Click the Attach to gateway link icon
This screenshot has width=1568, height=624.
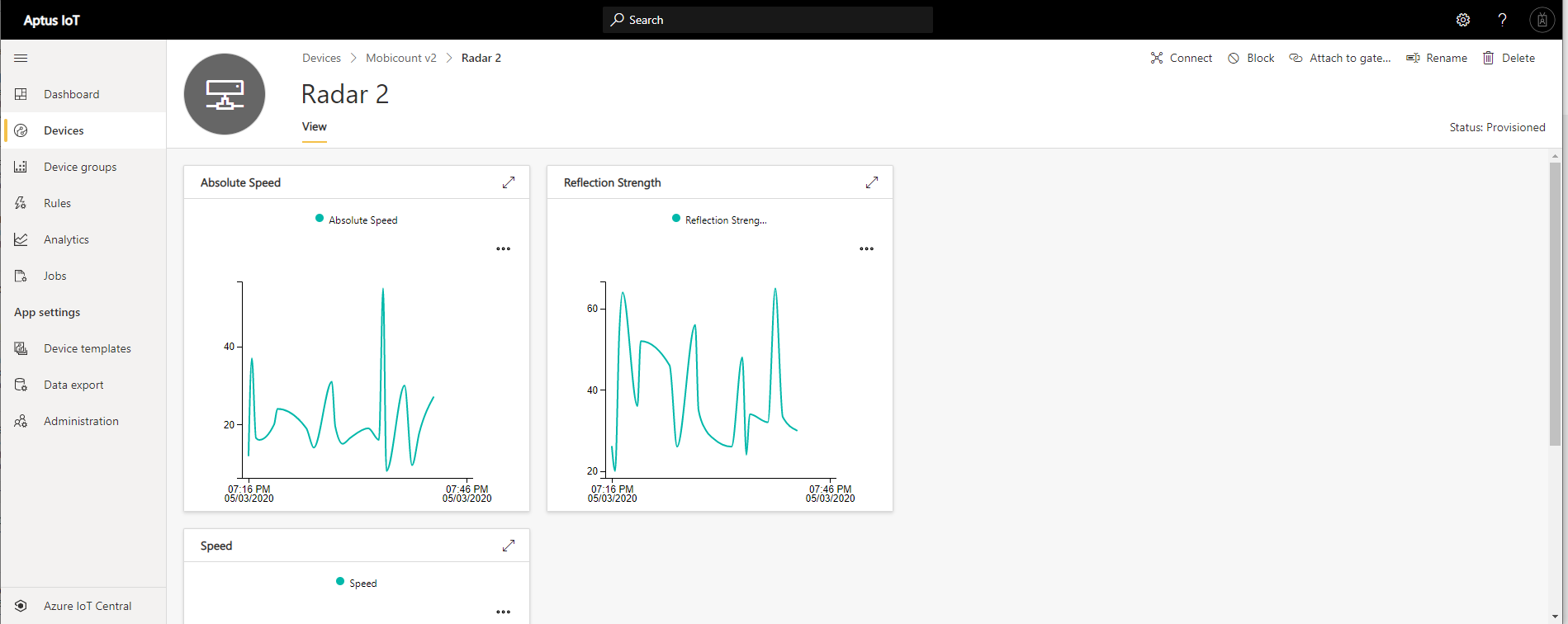click(1296, 58)
